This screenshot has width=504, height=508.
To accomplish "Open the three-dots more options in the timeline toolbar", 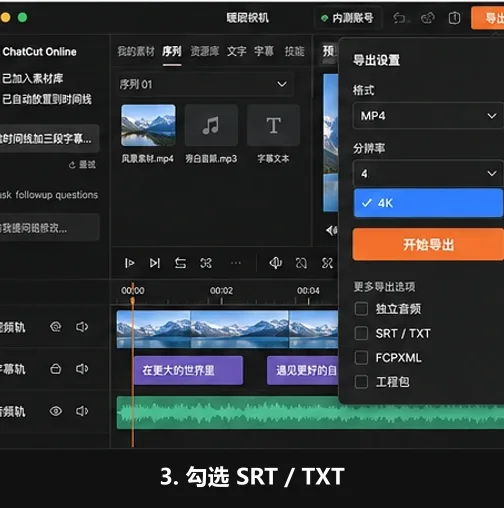I will point(236,263).
